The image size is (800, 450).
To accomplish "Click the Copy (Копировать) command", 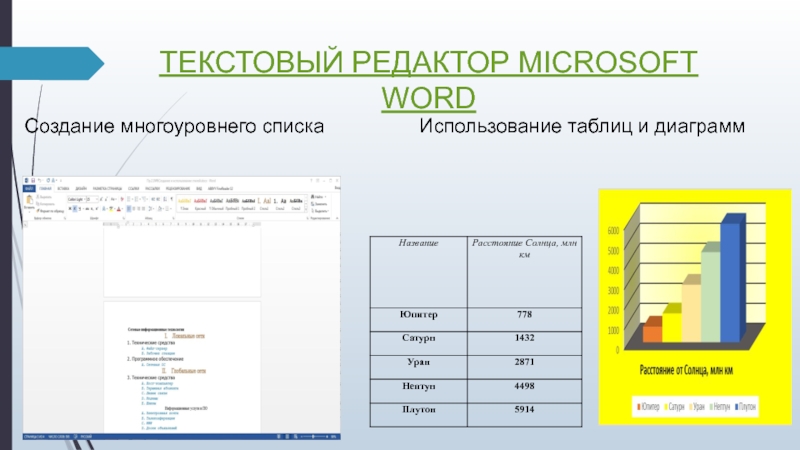I will pos(45,204).
